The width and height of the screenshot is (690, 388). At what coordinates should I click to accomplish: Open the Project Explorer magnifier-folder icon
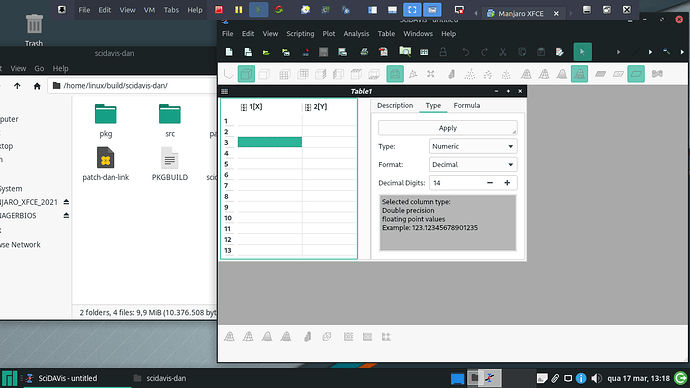(x=405, y=52)
